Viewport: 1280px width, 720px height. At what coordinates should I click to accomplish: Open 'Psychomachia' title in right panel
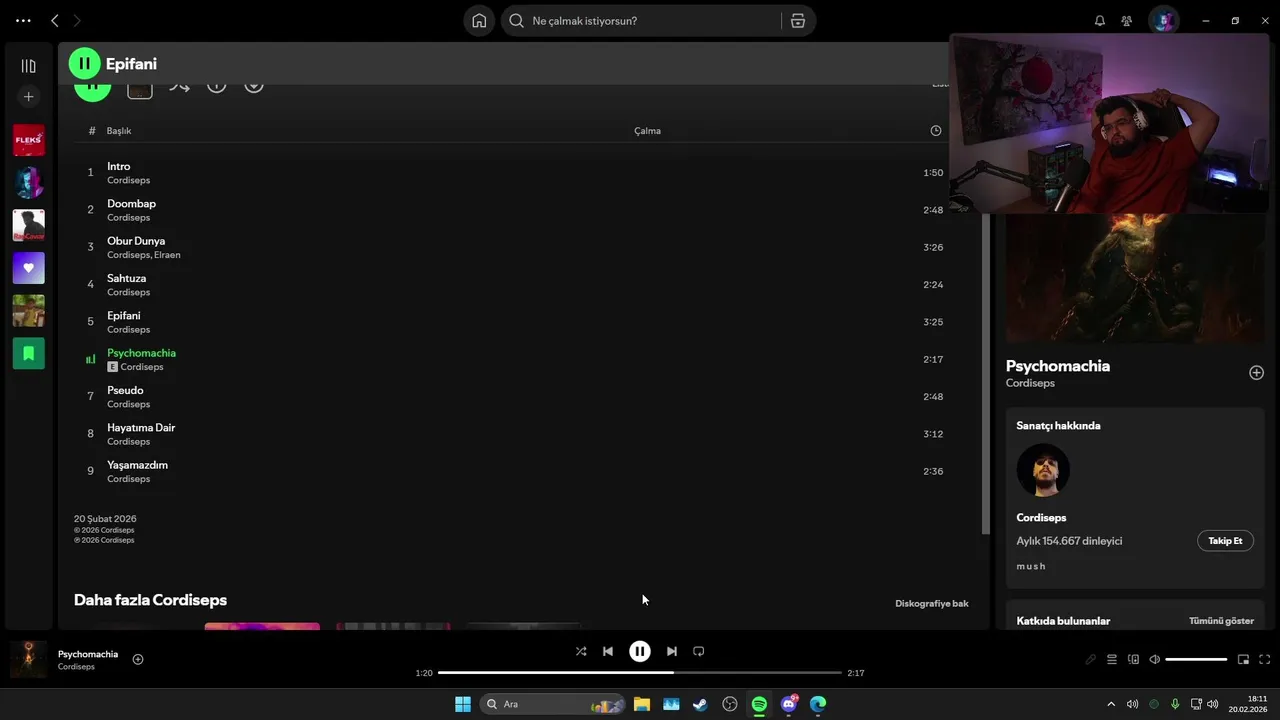1057,366
